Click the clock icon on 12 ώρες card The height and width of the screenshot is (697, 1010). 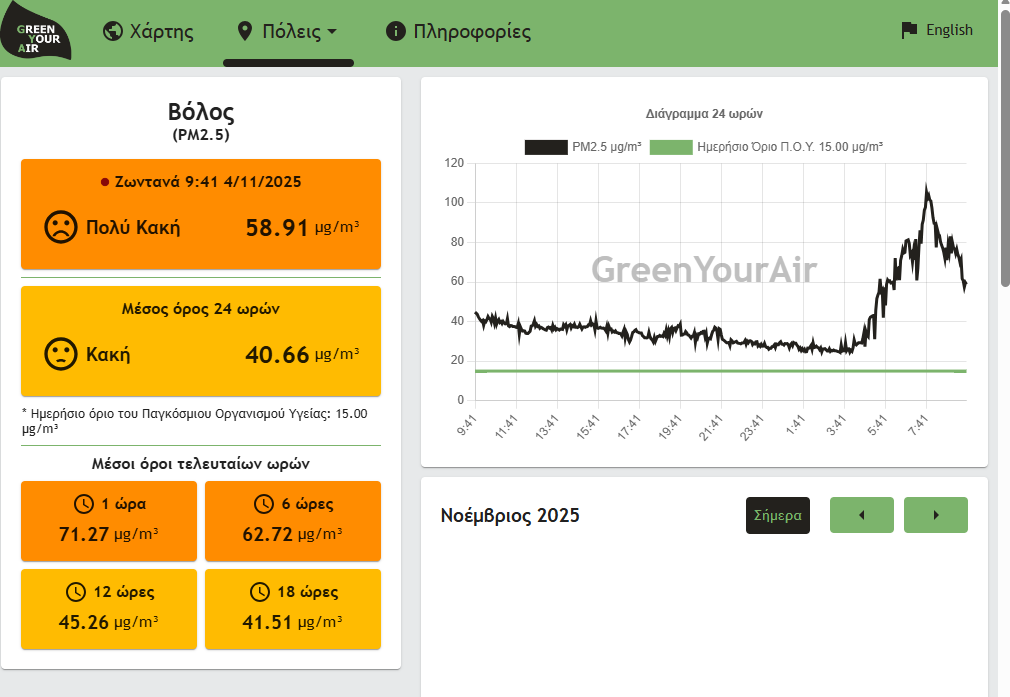coord(77,592)
